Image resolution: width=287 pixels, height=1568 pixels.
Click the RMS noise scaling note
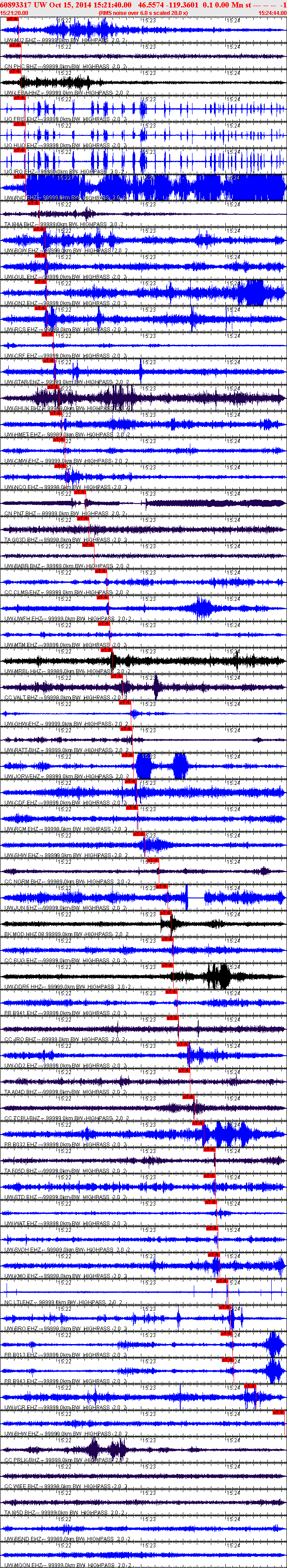click(x=143, y=13)
